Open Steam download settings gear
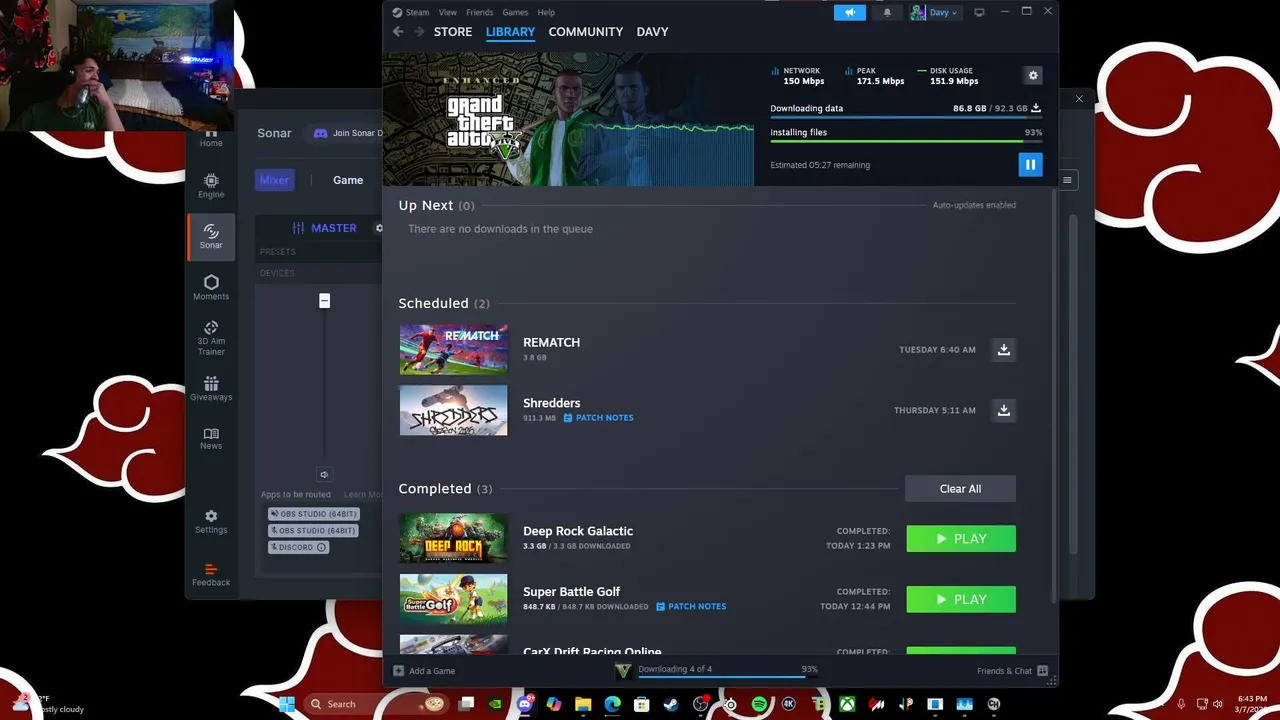 point(1033,76)
